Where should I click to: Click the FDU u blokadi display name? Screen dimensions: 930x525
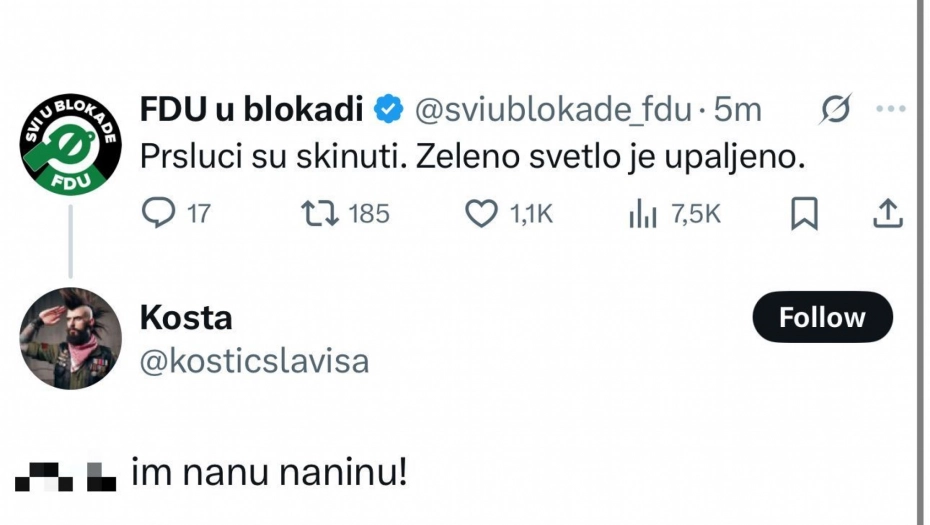coord(252,109)
